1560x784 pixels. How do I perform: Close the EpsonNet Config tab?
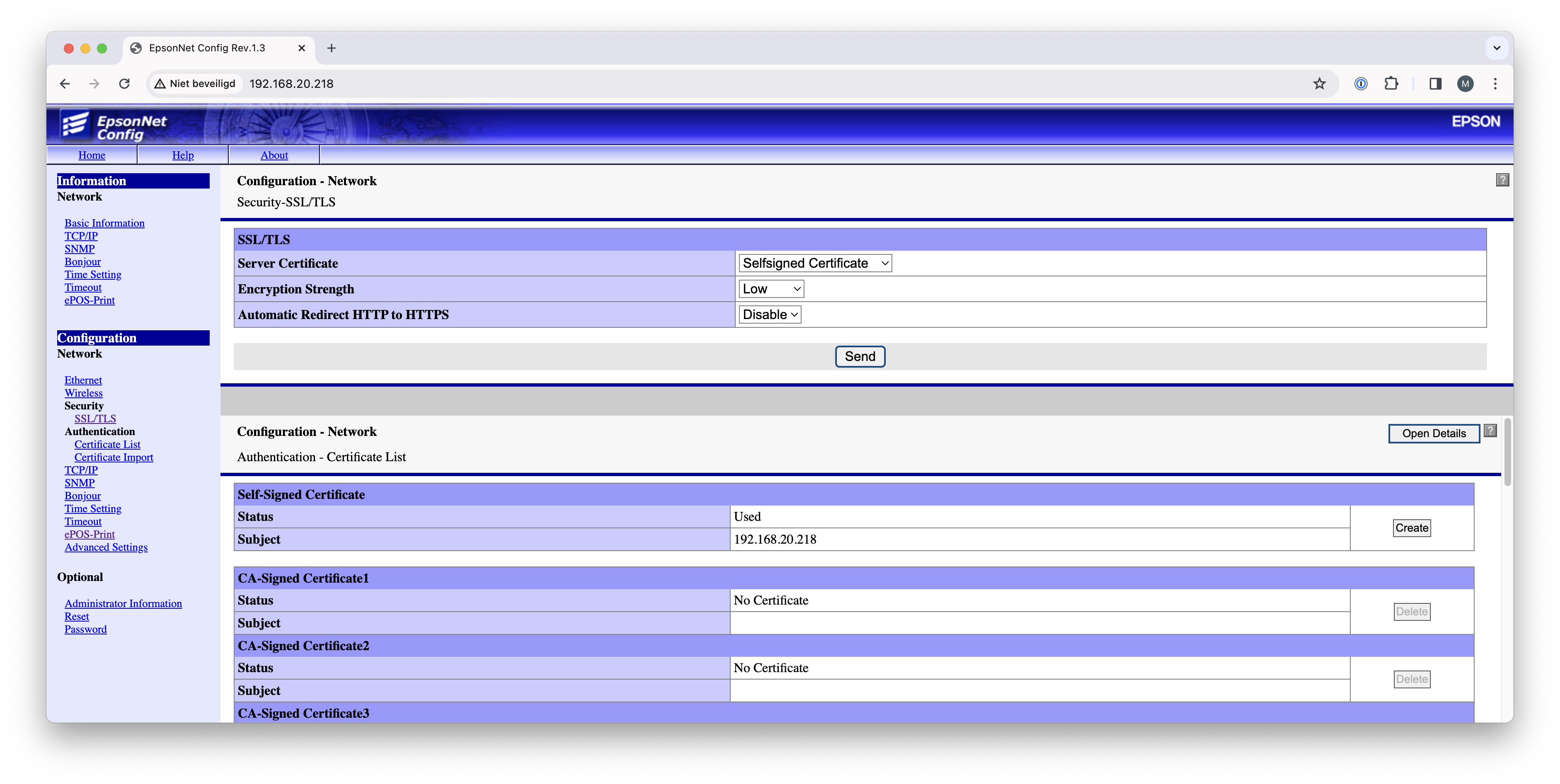tap(301, 48)
